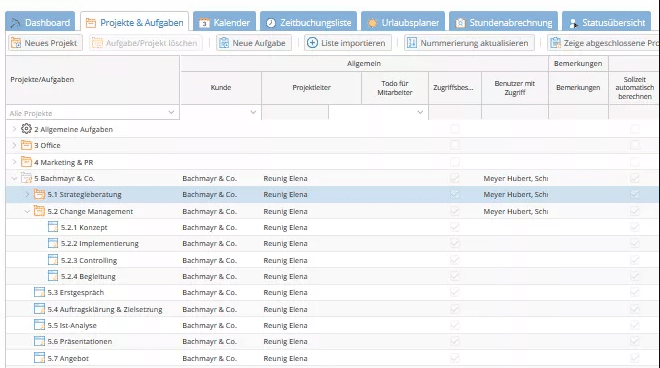Click the Zeitbuchungsliste clock icon
The image size is (660, 368).
(x=271, y=23)
